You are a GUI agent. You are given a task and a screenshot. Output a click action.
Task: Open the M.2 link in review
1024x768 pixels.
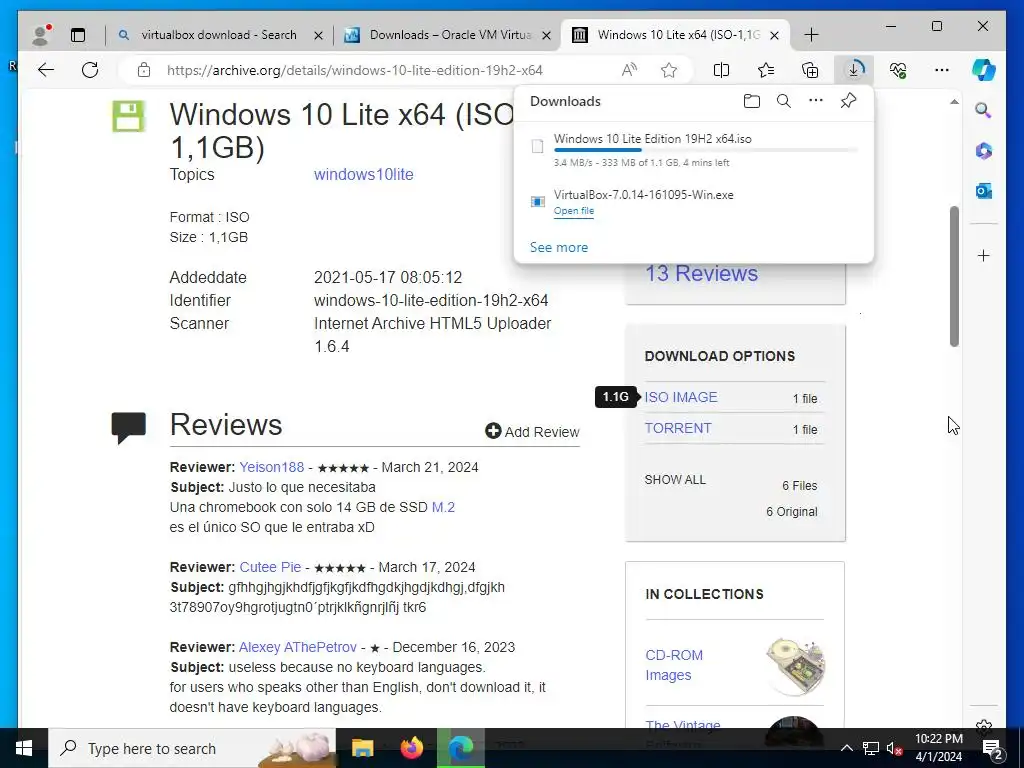[443, 507]
